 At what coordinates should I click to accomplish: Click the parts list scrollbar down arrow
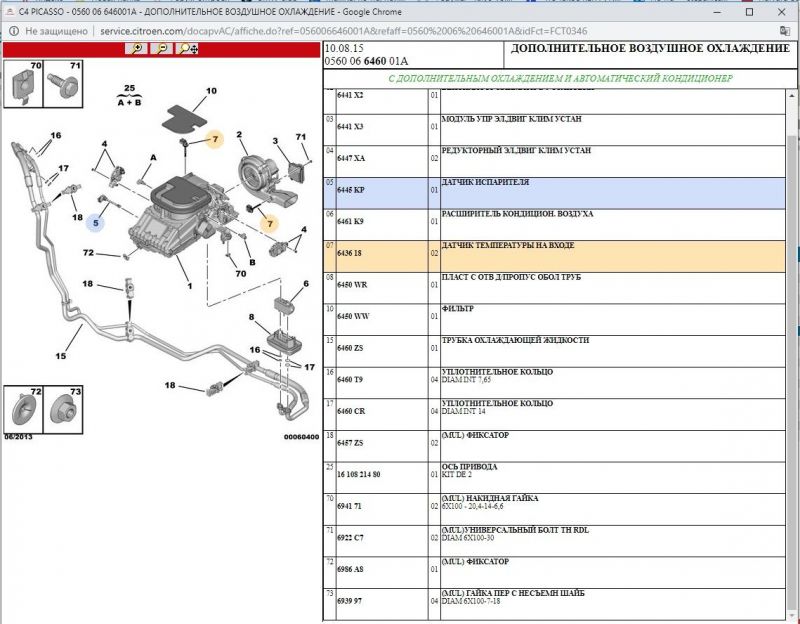pos(792,617)
